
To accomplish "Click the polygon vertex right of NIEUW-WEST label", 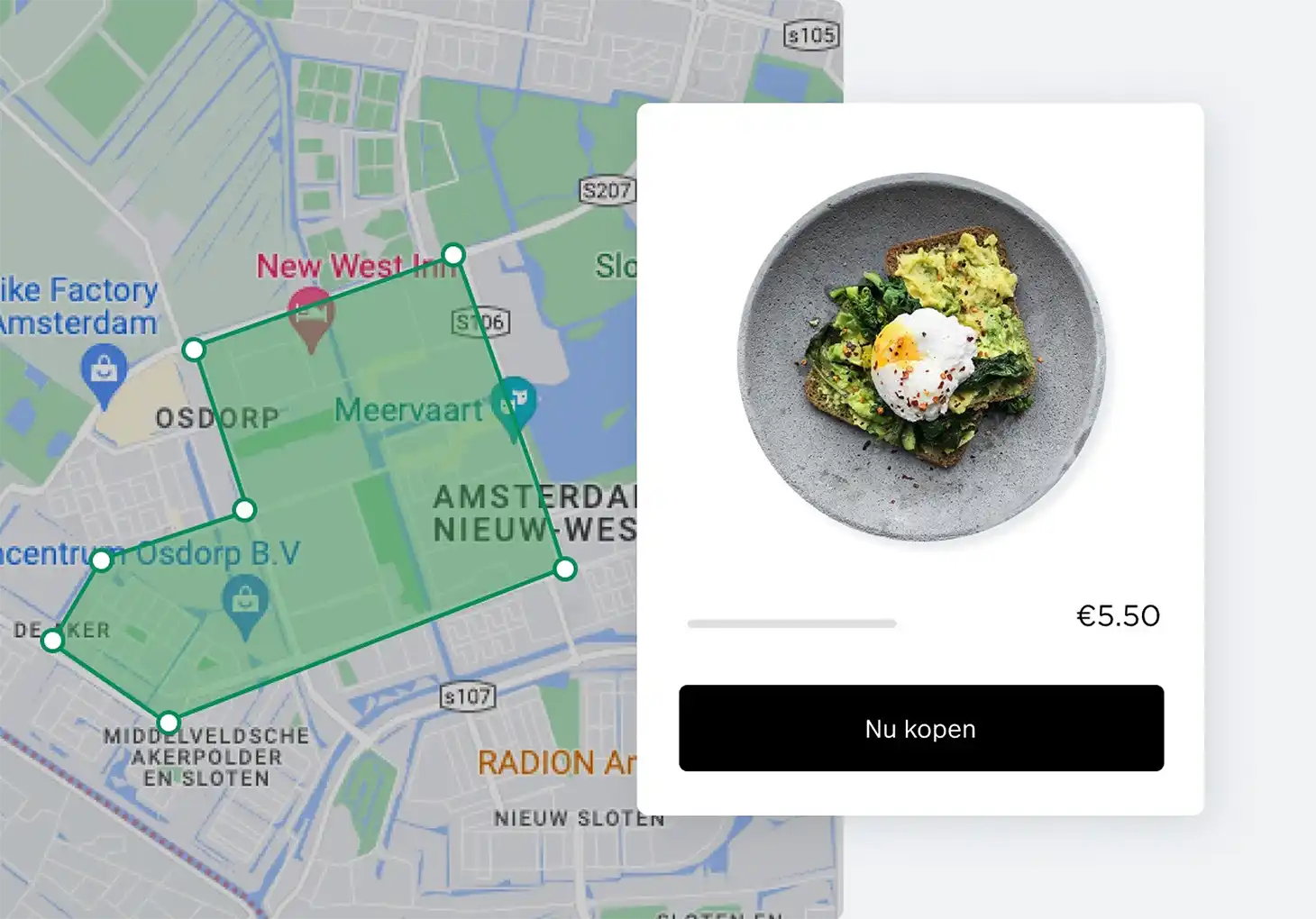I will (565, 569).
